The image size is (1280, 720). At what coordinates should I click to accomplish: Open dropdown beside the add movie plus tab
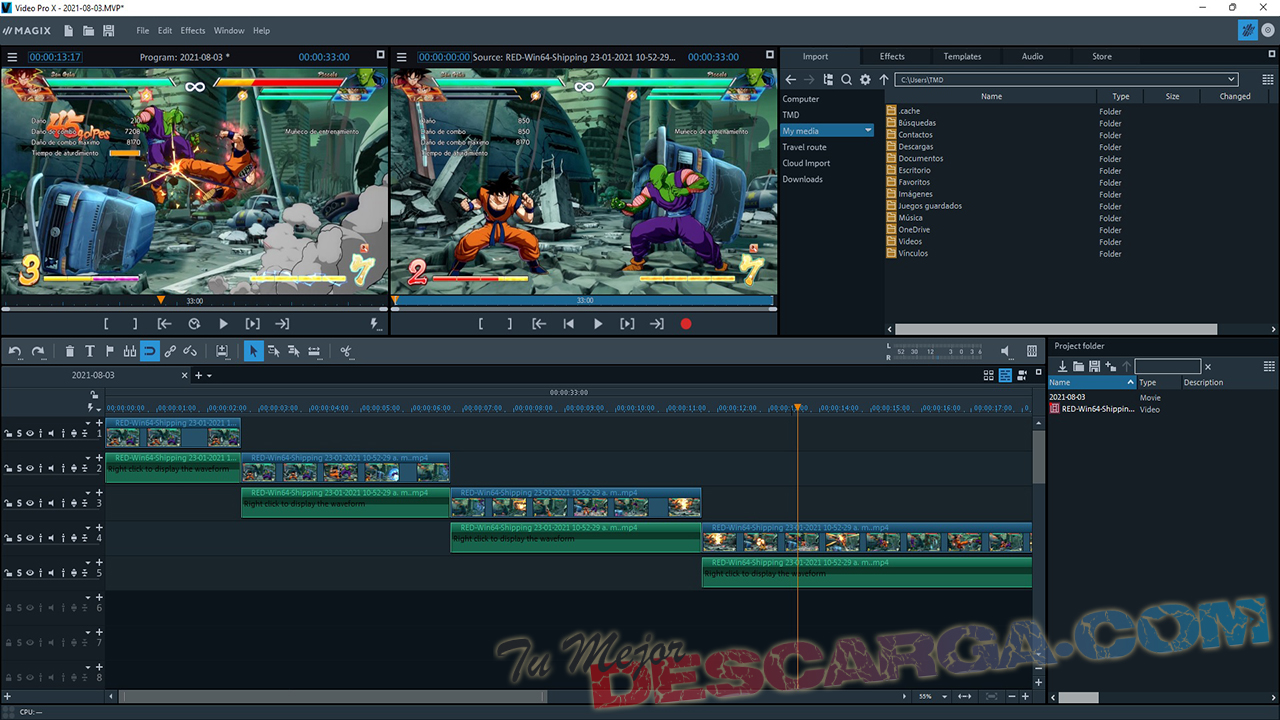(x=209, y=376)
